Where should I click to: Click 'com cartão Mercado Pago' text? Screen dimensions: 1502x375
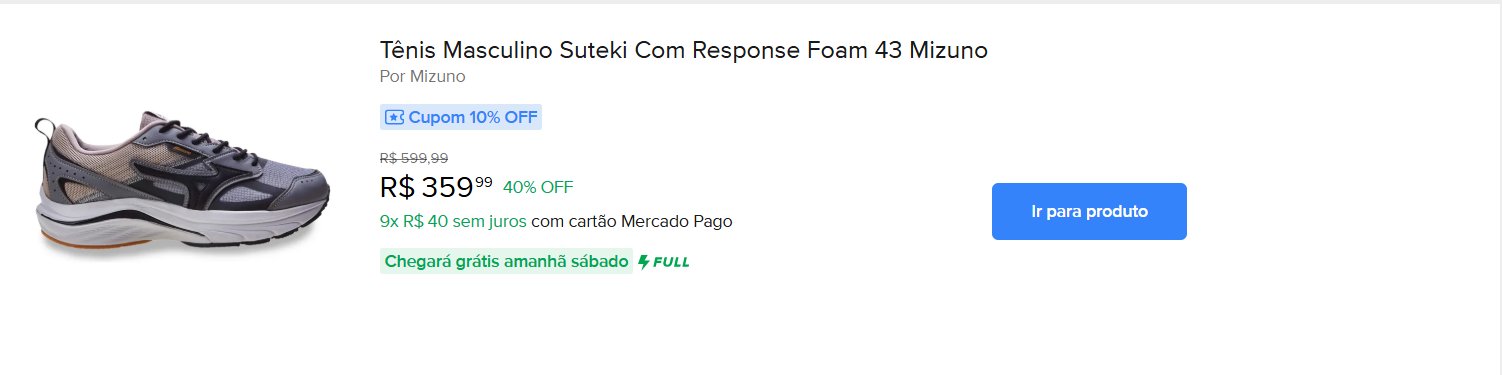pos(632,221)
